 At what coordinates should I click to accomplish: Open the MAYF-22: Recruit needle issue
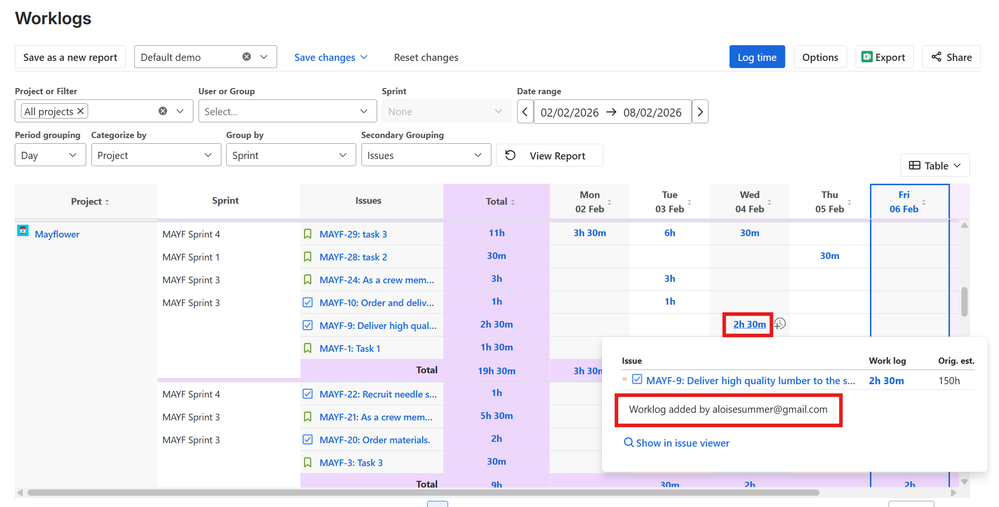pos(378,394)
